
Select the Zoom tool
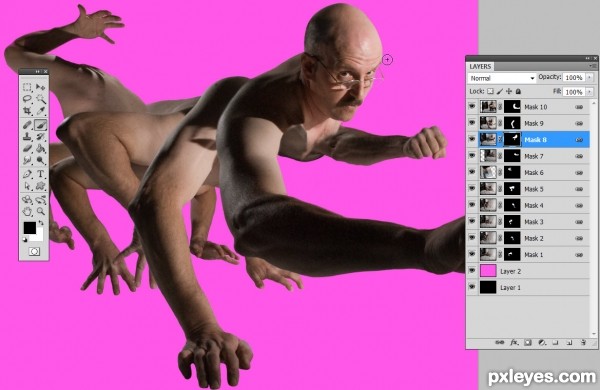40,211
